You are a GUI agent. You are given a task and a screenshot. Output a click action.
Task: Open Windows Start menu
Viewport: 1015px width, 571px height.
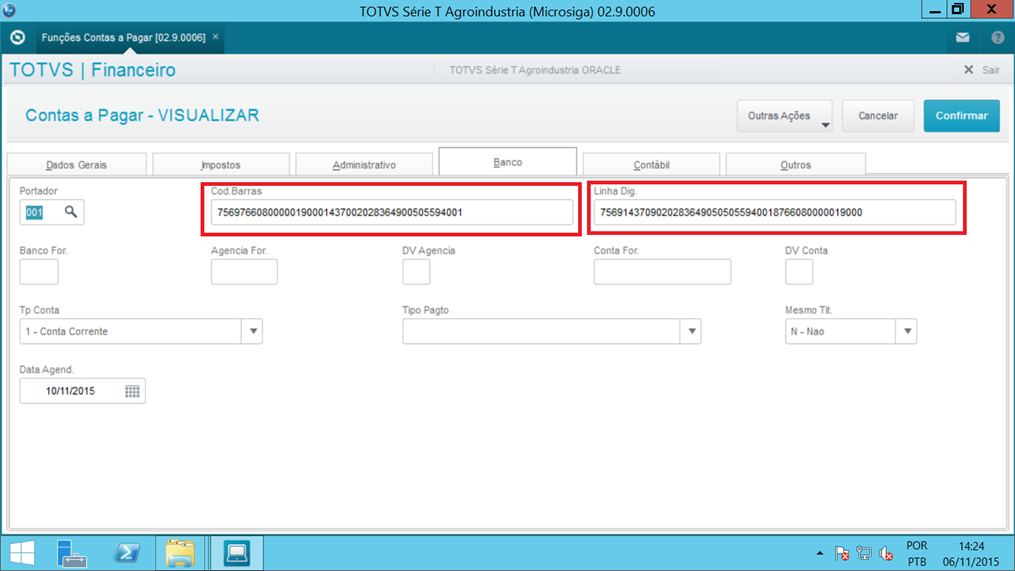point(21,553)
